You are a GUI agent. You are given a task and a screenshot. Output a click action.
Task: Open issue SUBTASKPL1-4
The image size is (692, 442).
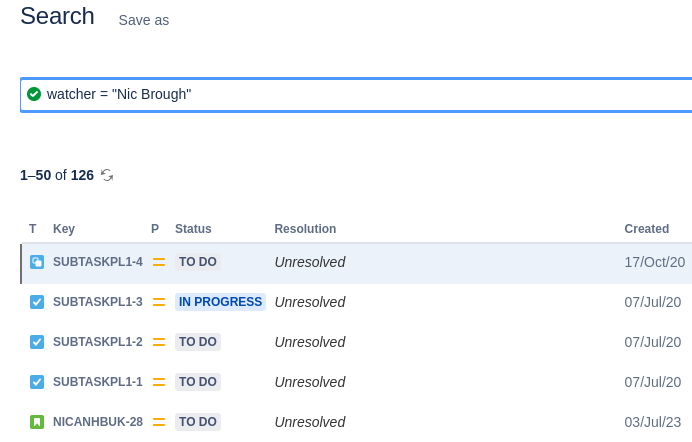click(98, 262)
